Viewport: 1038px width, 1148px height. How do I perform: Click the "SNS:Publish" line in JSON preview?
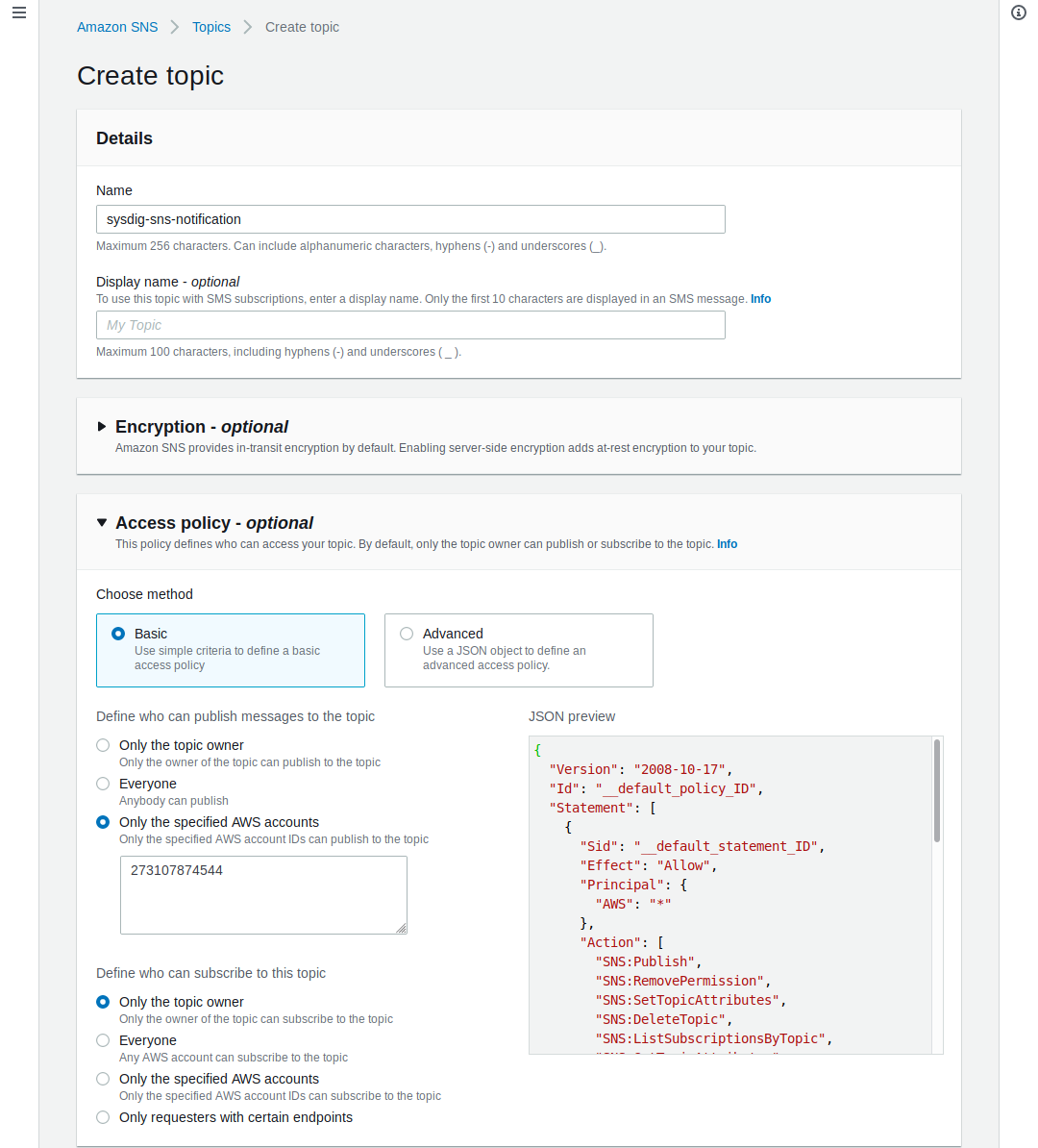point(649,961)
